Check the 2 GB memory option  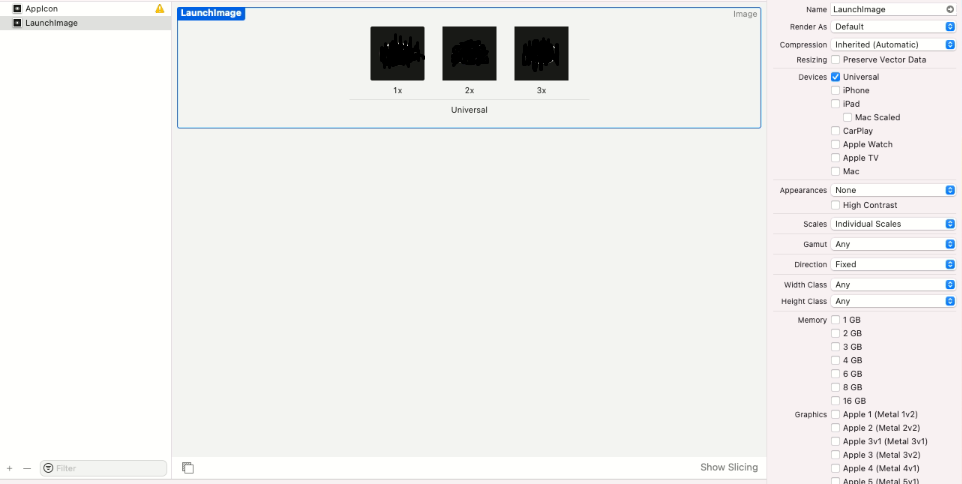click(836, 333)
